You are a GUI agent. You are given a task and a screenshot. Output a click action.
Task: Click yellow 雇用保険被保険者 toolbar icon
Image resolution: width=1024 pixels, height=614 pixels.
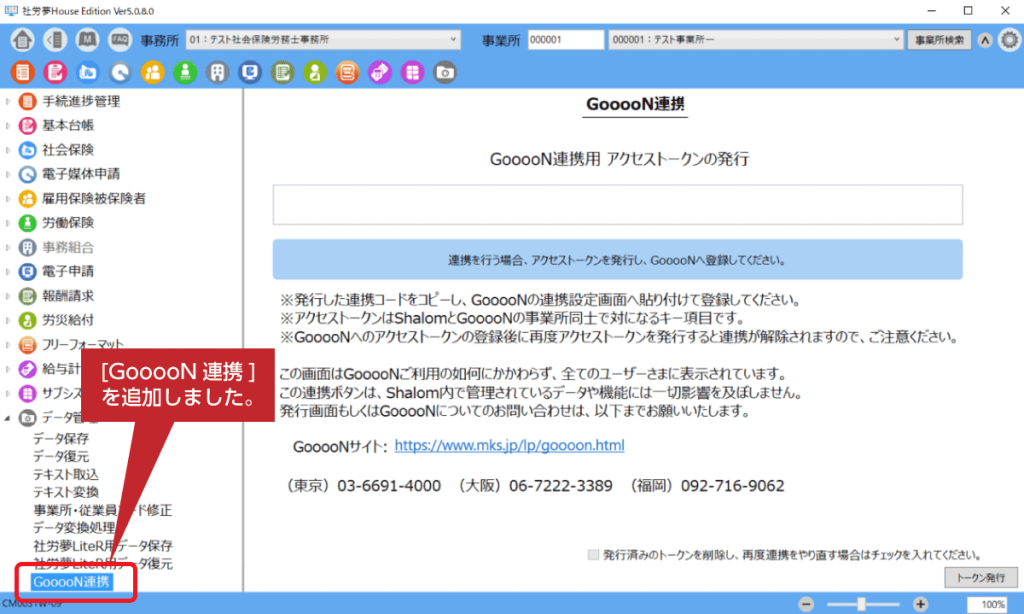153,73
